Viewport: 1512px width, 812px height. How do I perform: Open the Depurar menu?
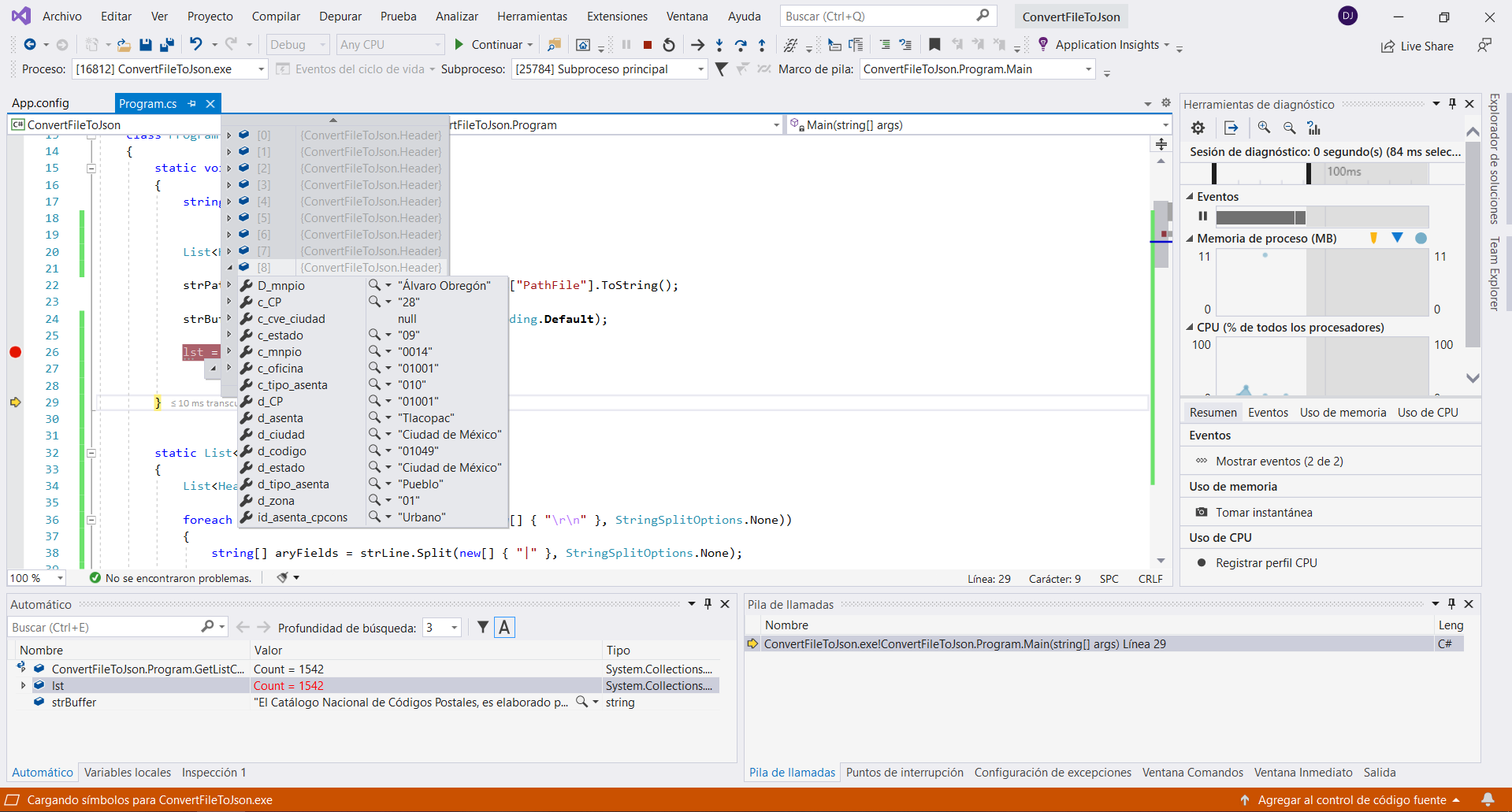click(x=340, y=16)
